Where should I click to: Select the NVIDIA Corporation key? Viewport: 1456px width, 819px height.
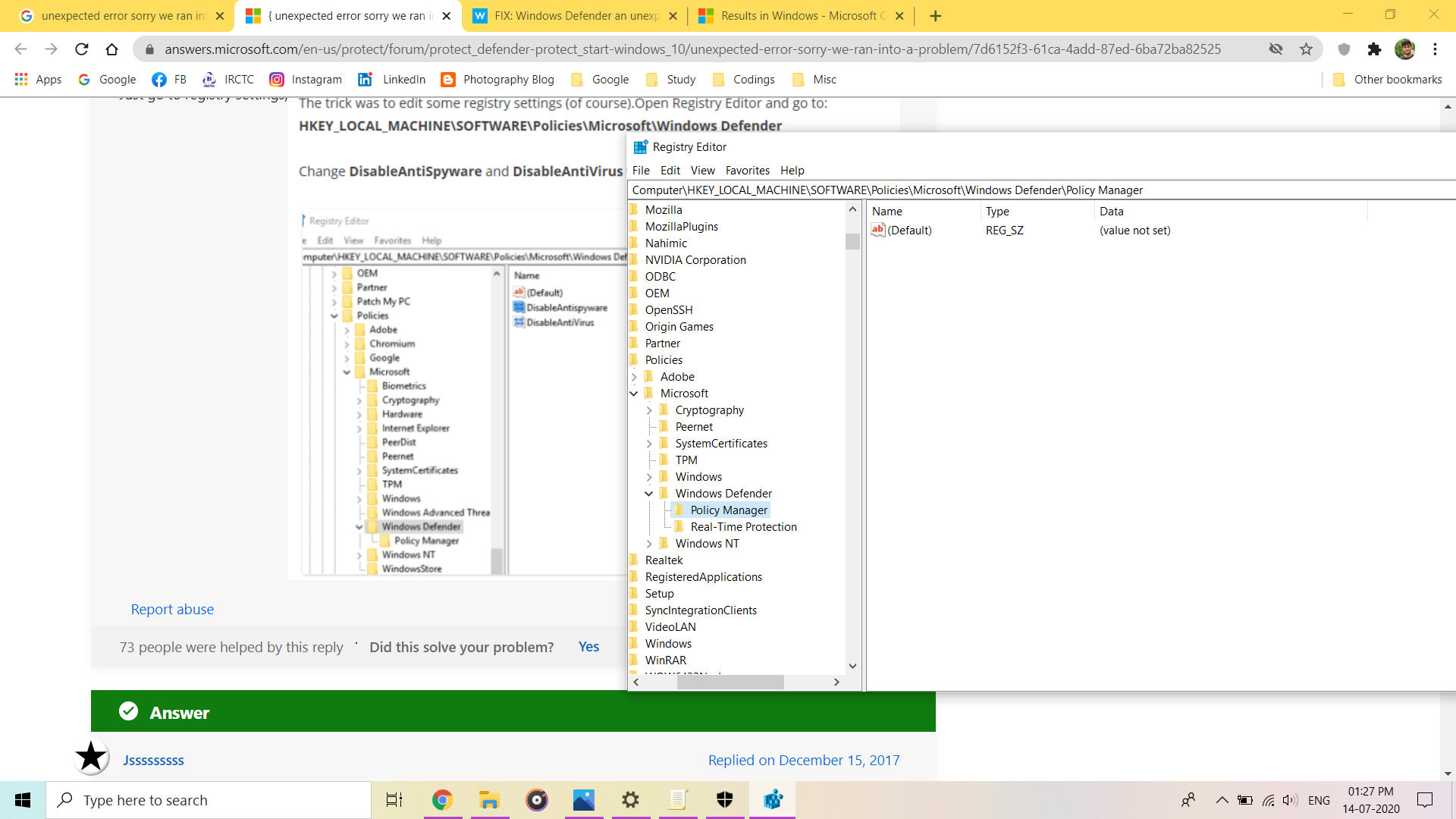(x=695, y=260)
